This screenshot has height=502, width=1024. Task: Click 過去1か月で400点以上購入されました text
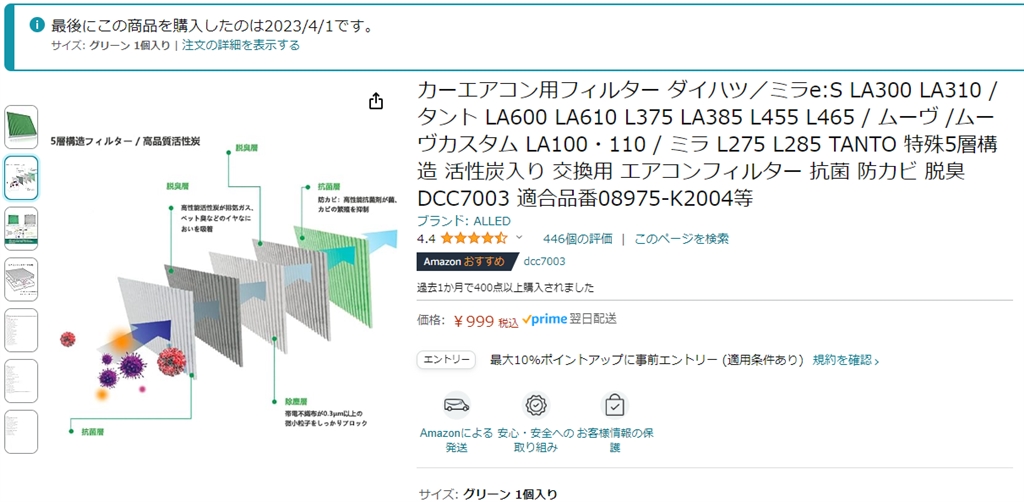(x=505, y=287)
